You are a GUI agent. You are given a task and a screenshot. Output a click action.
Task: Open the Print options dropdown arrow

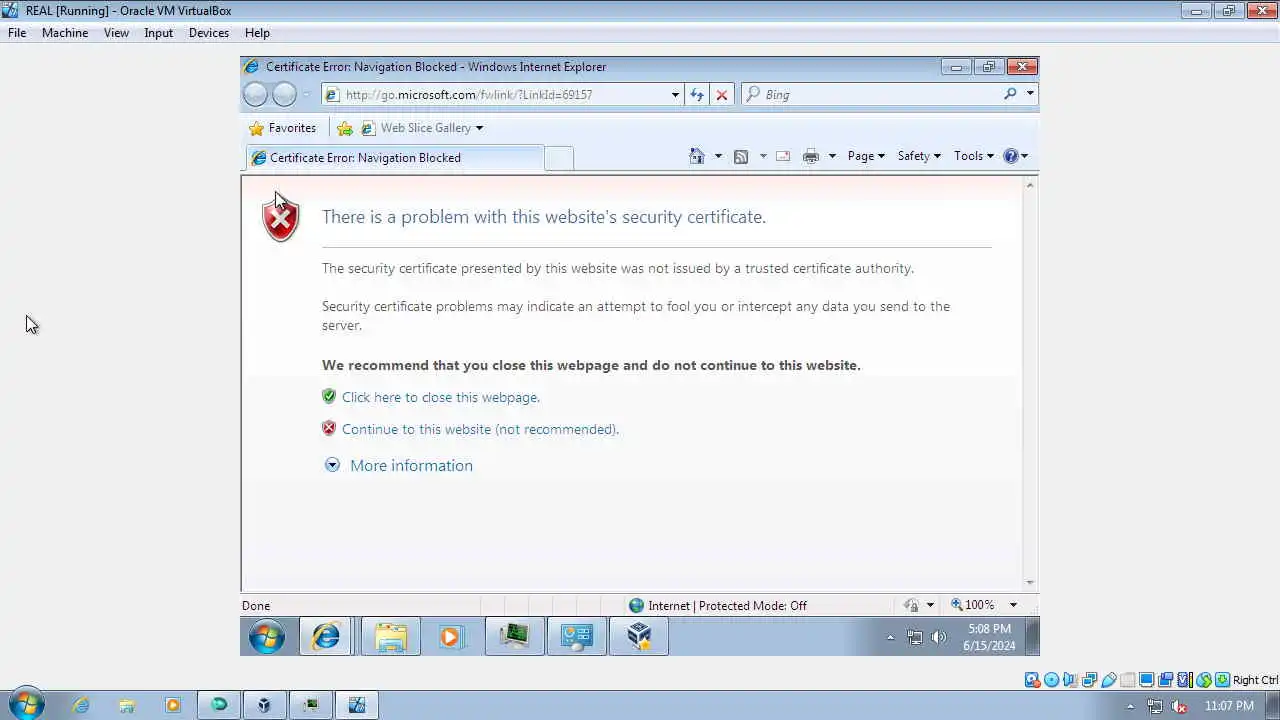click(x=832, y=156)
